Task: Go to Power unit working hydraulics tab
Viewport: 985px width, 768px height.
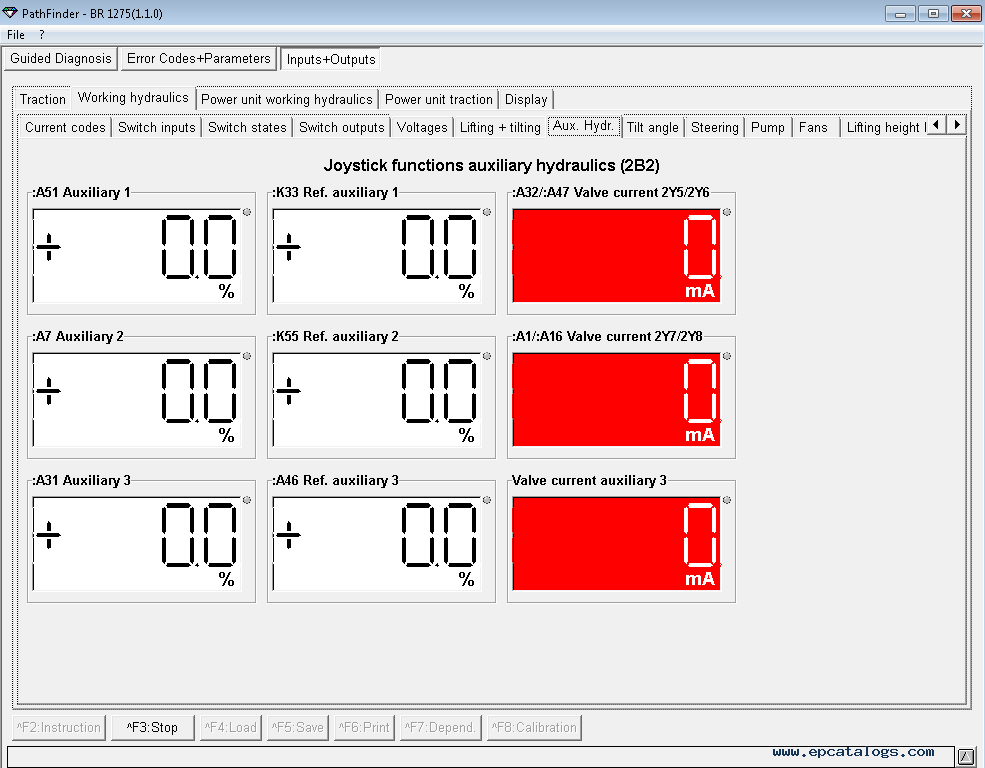Action: click(287, 99)
